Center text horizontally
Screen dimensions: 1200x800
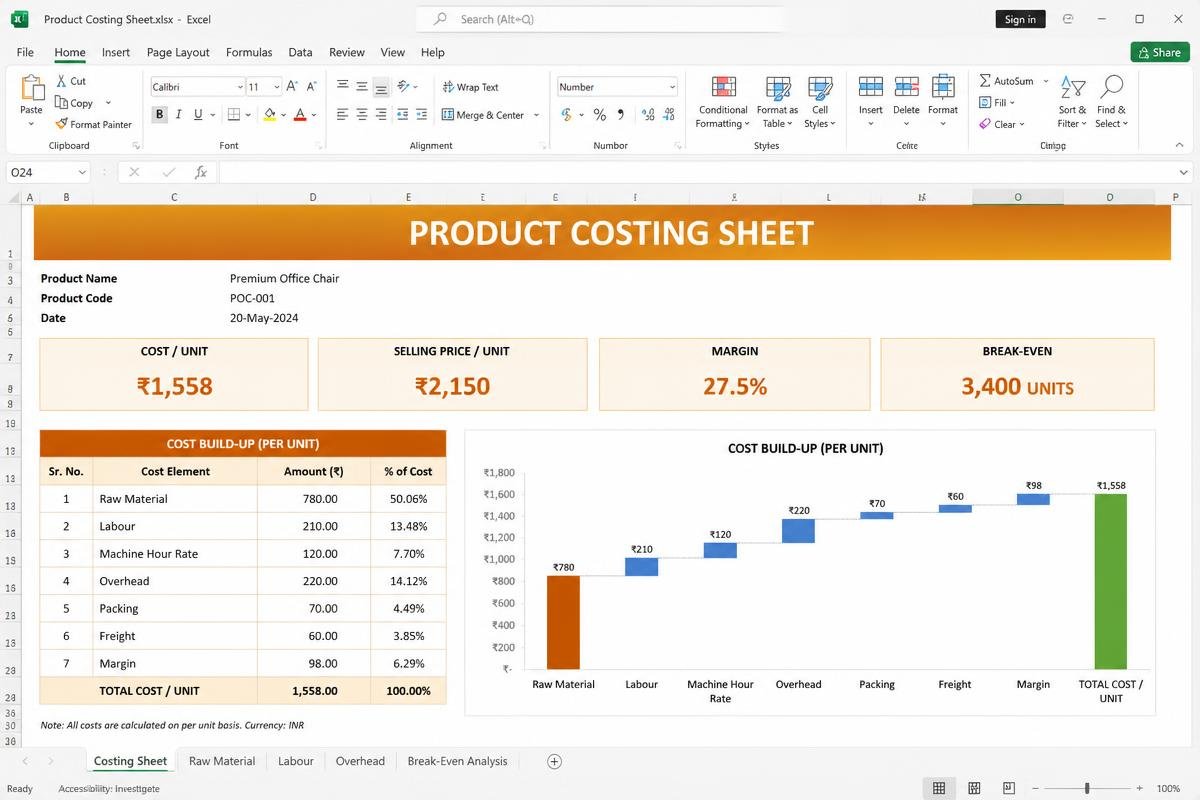point(362,115)
